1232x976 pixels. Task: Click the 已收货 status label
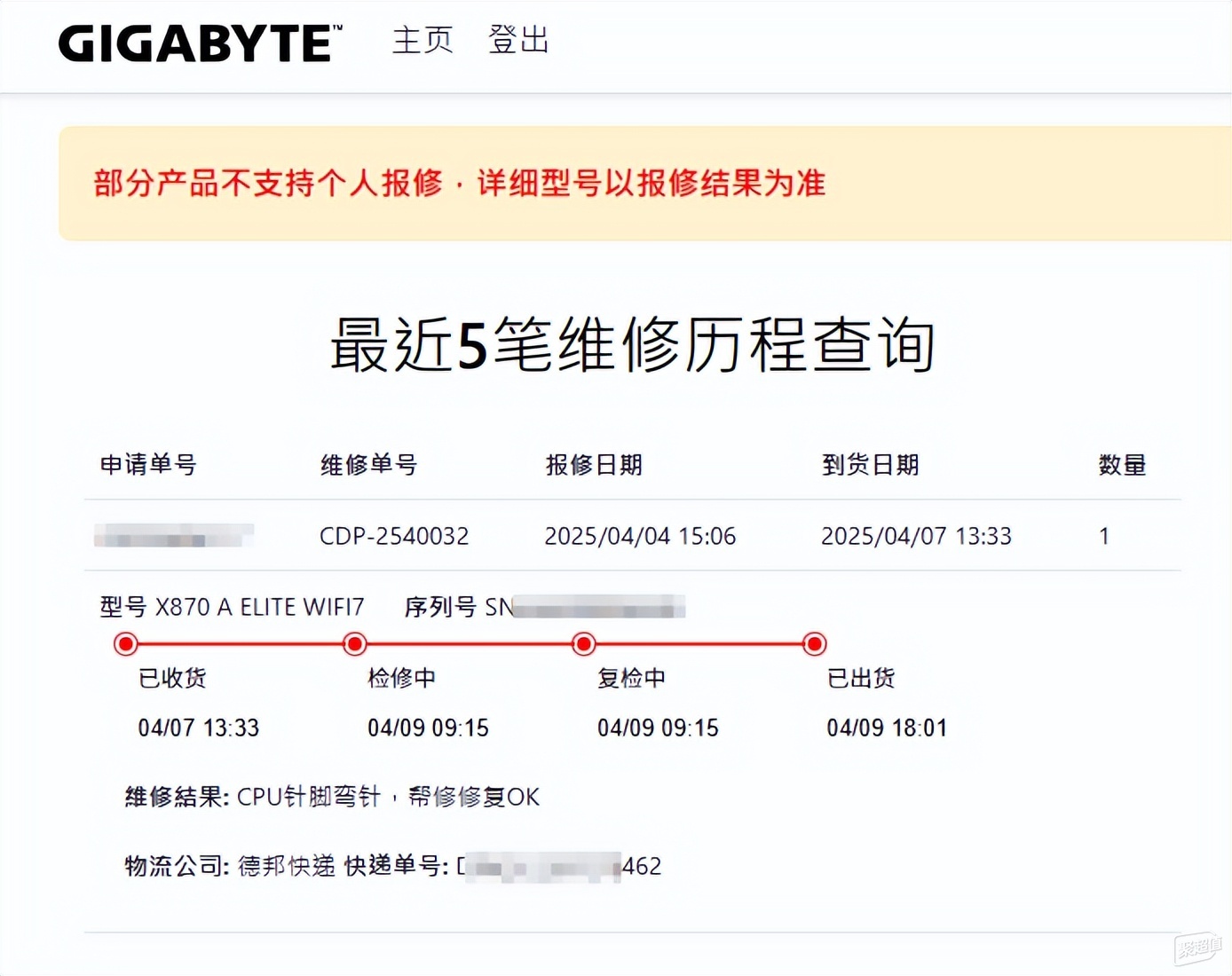click(172, 678)
